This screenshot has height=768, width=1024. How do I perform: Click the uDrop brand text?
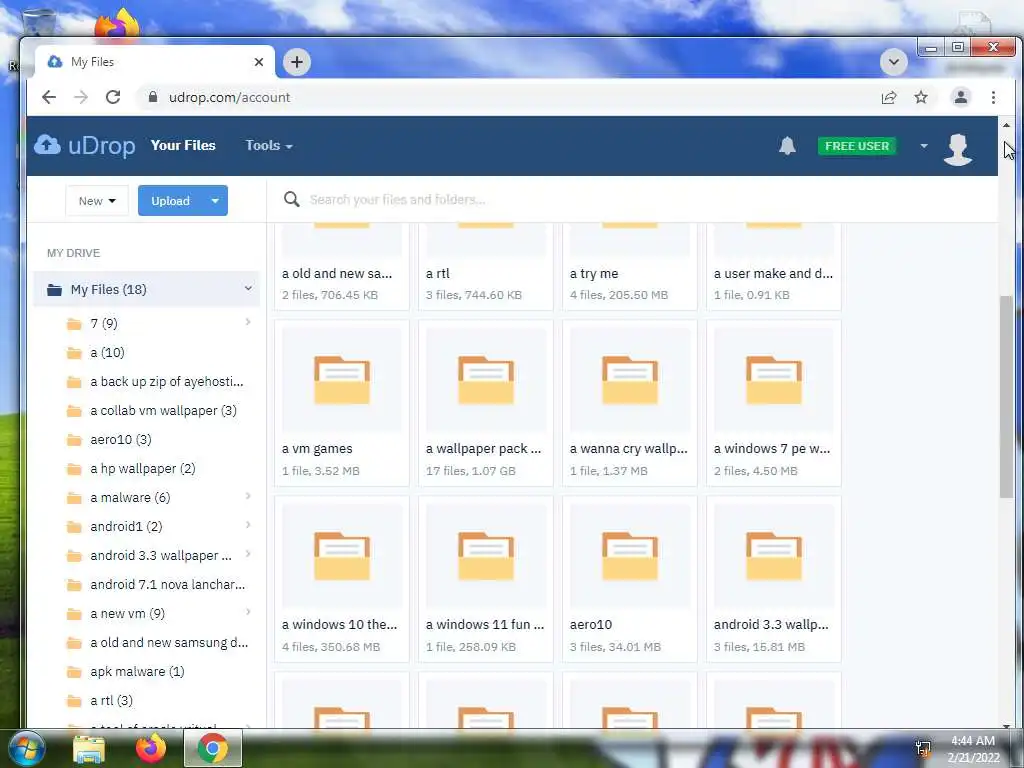(102, 145)
